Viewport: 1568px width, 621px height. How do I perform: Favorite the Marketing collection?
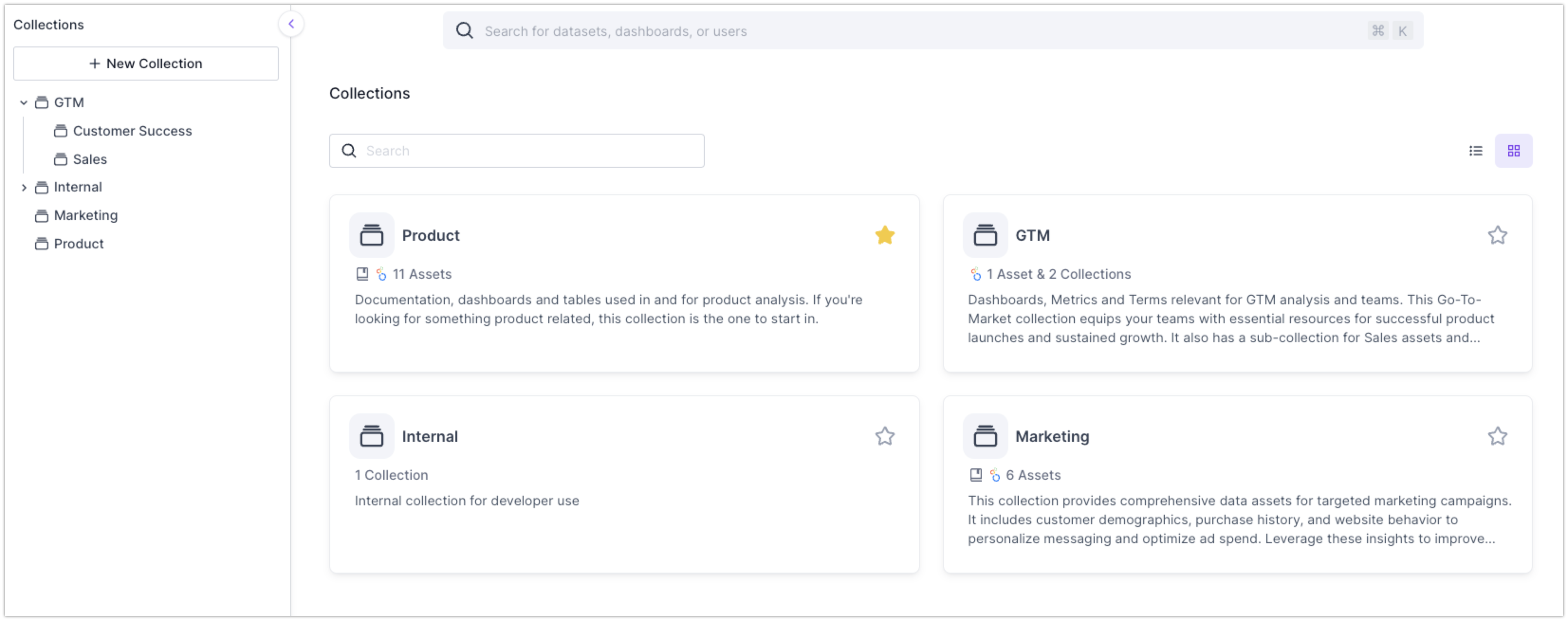[x=1497, y=436]
